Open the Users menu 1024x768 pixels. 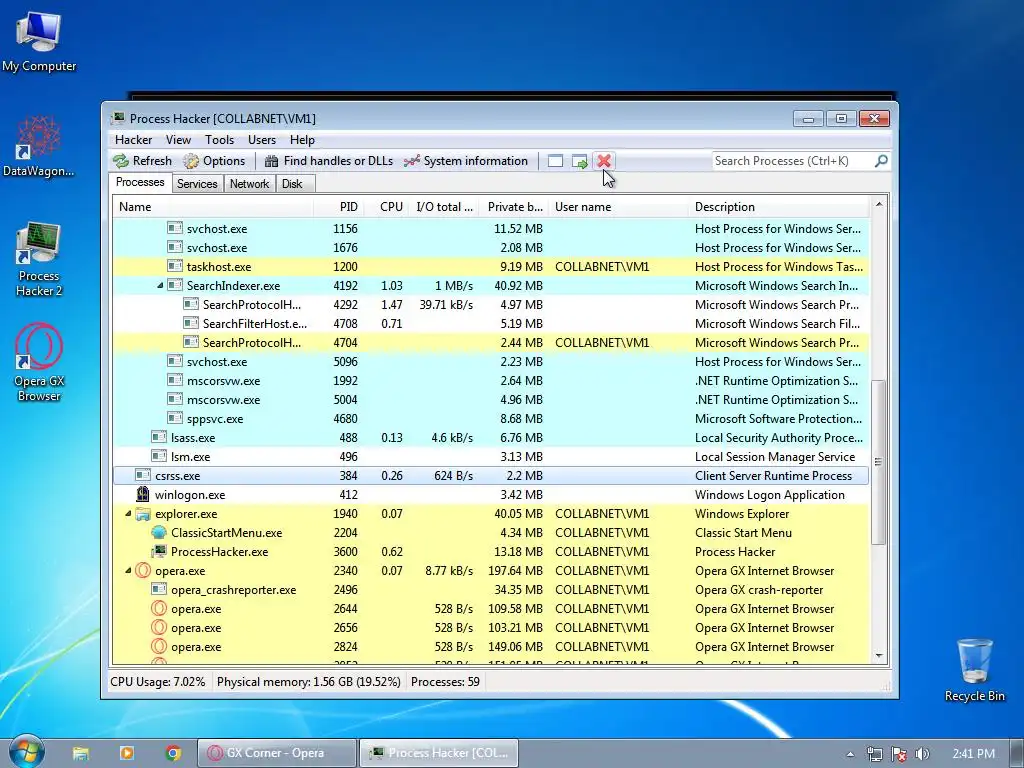262,140
